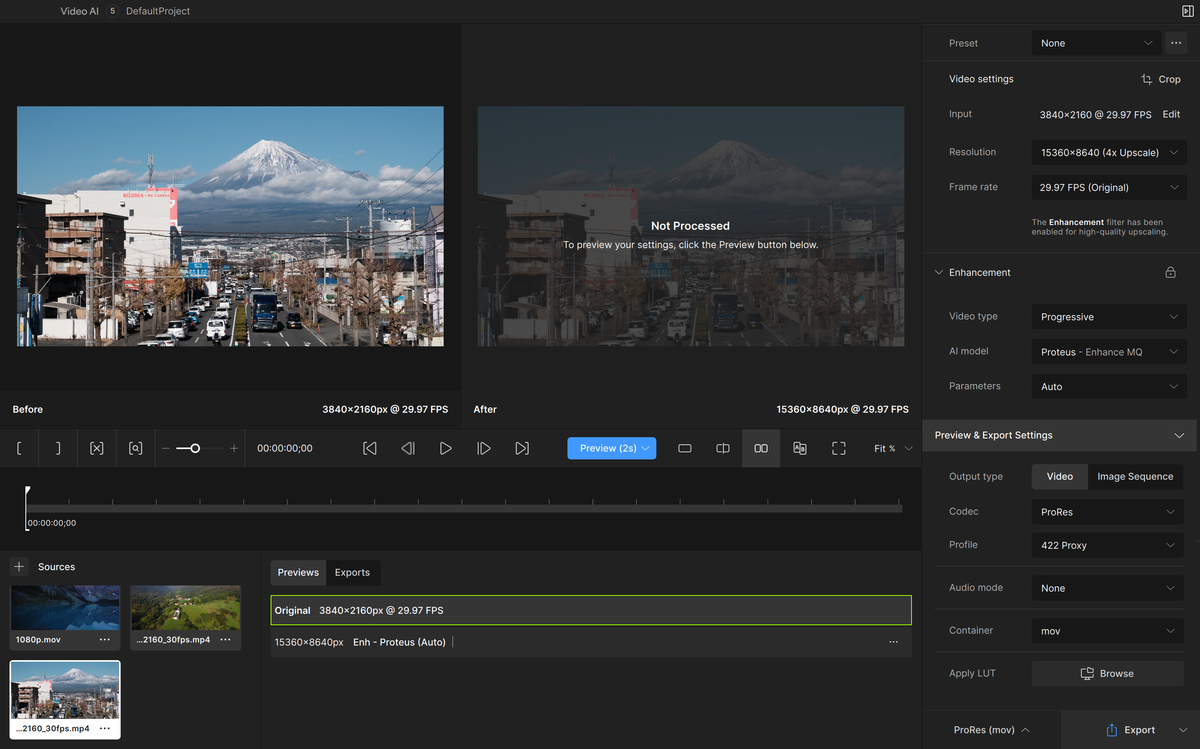Select the single preview view icon
The width and height of the screenshot is (1200, 749).
[685, 448]
